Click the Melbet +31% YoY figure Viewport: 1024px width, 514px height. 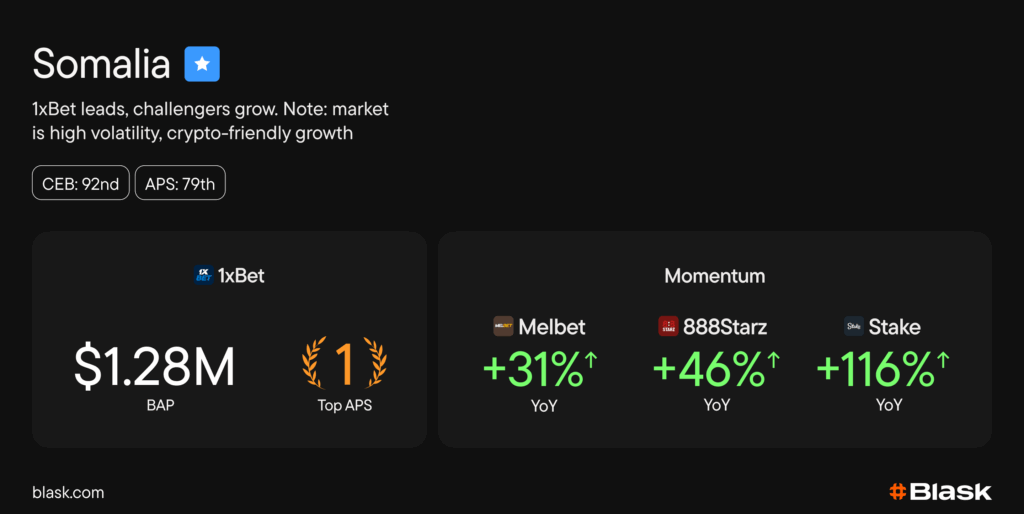[x=532, y=370]
